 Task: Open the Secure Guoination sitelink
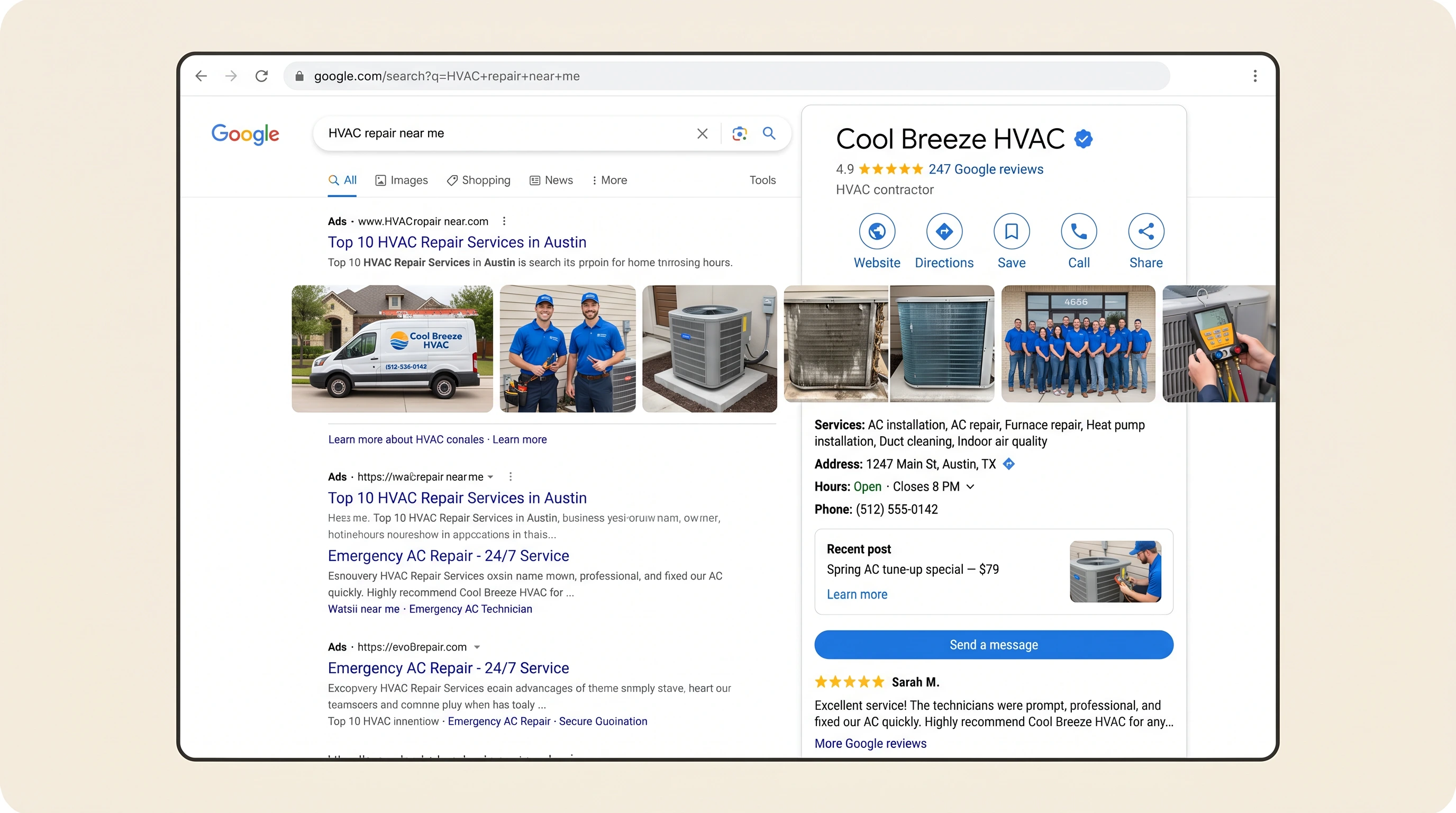[603, 721]
